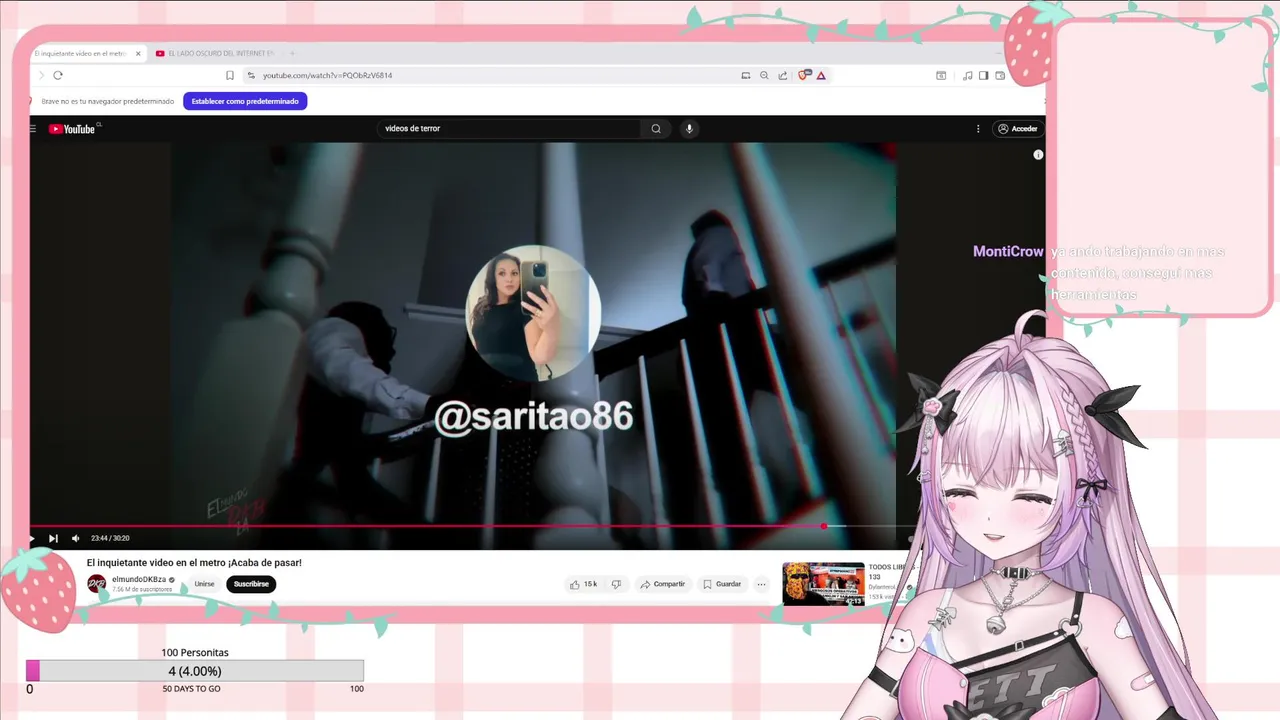Dislike the video with thumbs down
The height and width of the screenshot is (720, 1280).
616,584
